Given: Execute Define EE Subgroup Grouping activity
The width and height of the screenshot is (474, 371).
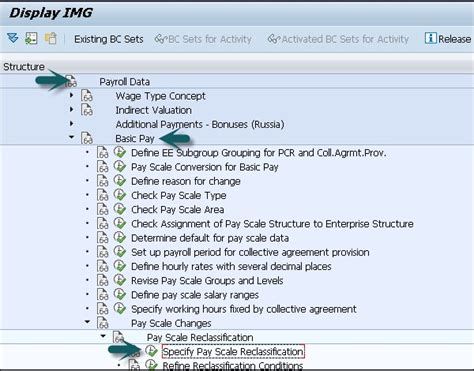Looking at the screenshot, I should 120,152.
